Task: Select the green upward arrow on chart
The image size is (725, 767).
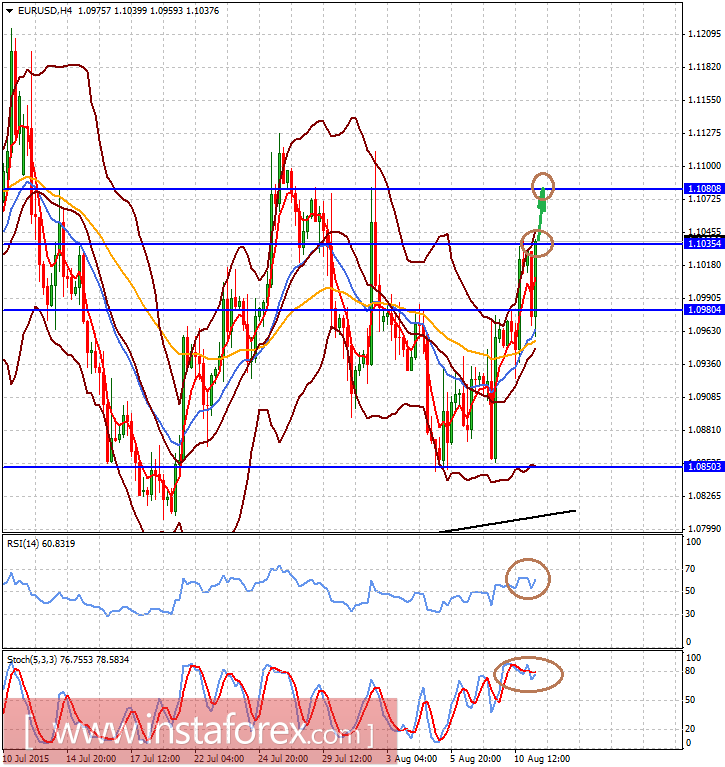Action: coord(541,208)
